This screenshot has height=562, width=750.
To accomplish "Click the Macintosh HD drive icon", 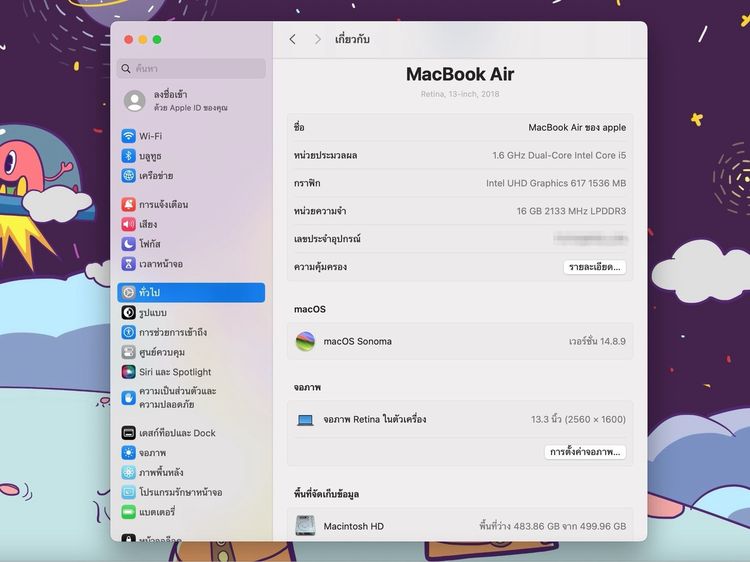I will tap(305, 526).
